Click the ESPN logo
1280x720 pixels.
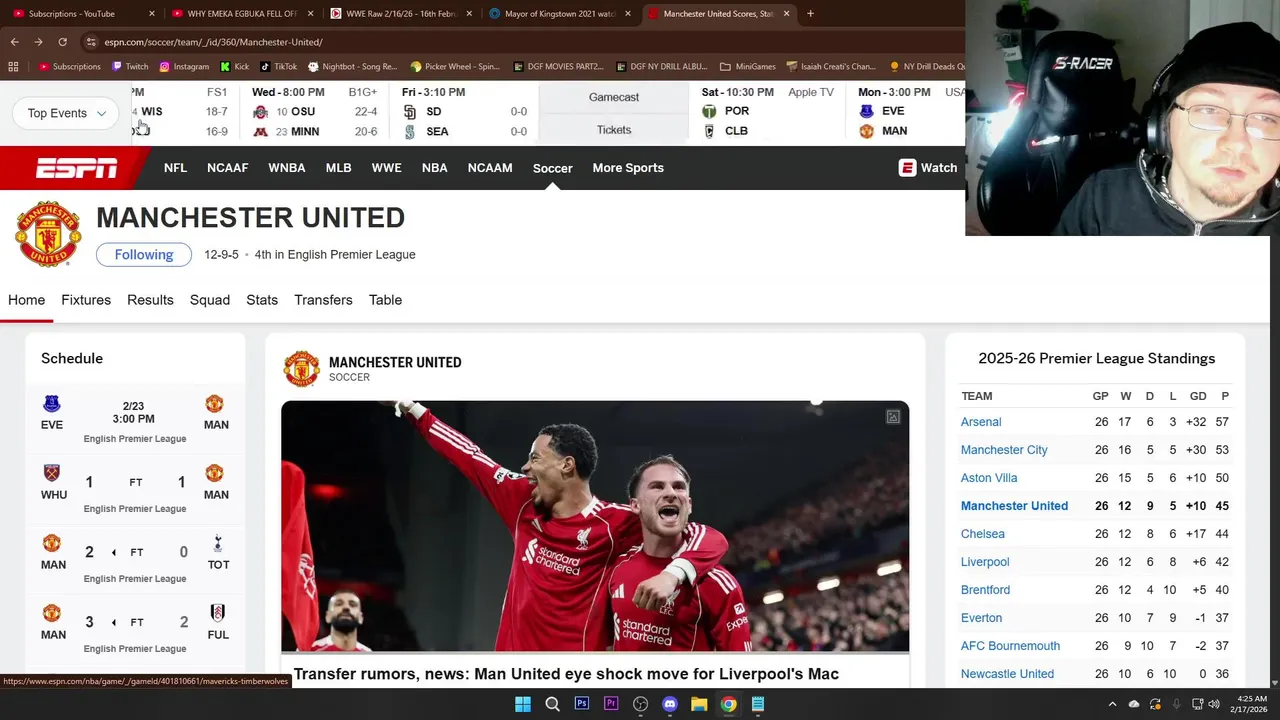[77, 168]
